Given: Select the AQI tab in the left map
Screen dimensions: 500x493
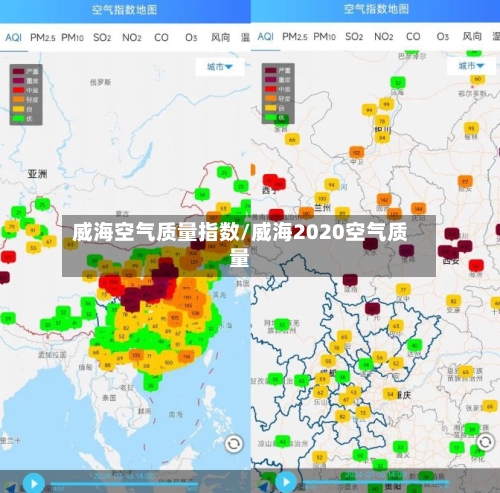Looking at the screenshot, I should 14,37.
